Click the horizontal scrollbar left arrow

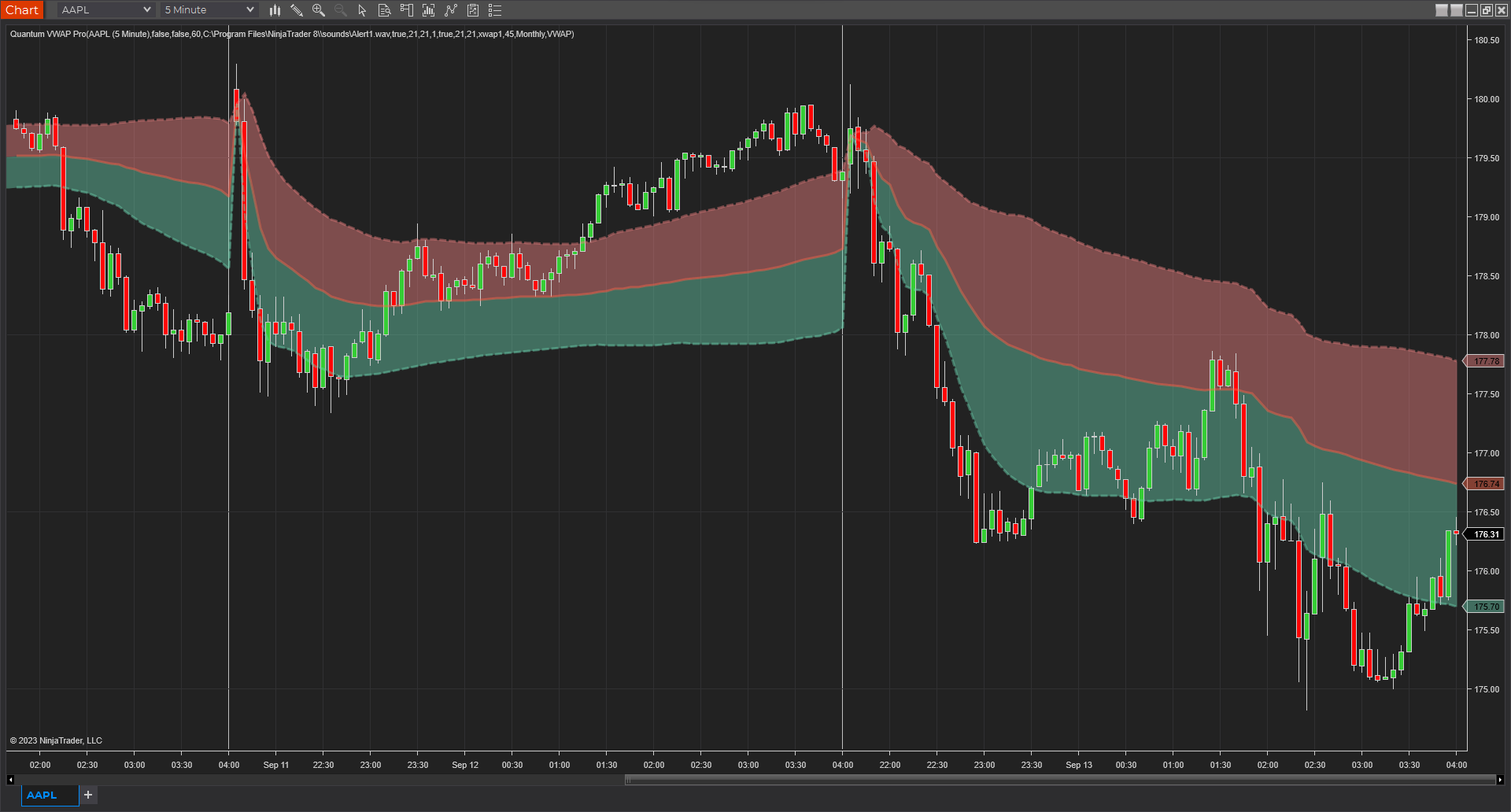click(10, 780)
